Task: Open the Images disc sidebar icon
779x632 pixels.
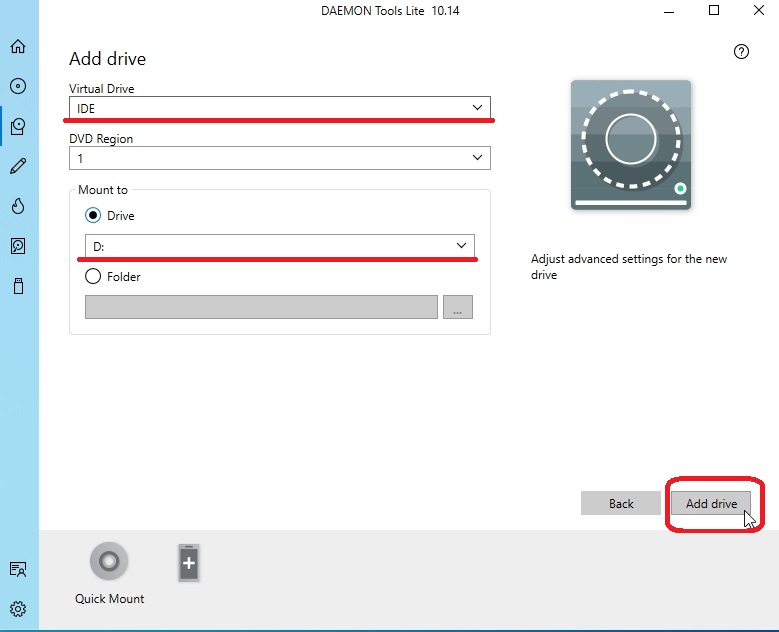Action: click(18, 86)
